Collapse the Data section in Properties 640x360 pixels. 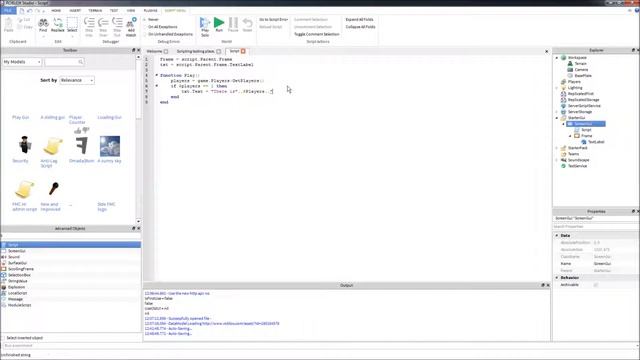tap(557, 236)
